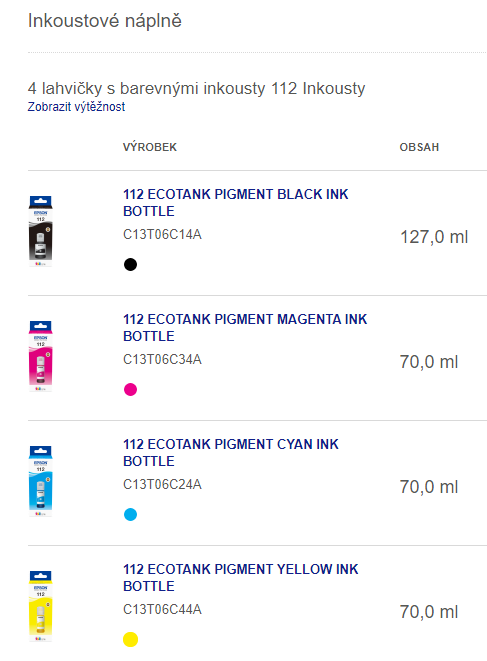
Task: Click the black color dot
Action: (x=130, y=265)
